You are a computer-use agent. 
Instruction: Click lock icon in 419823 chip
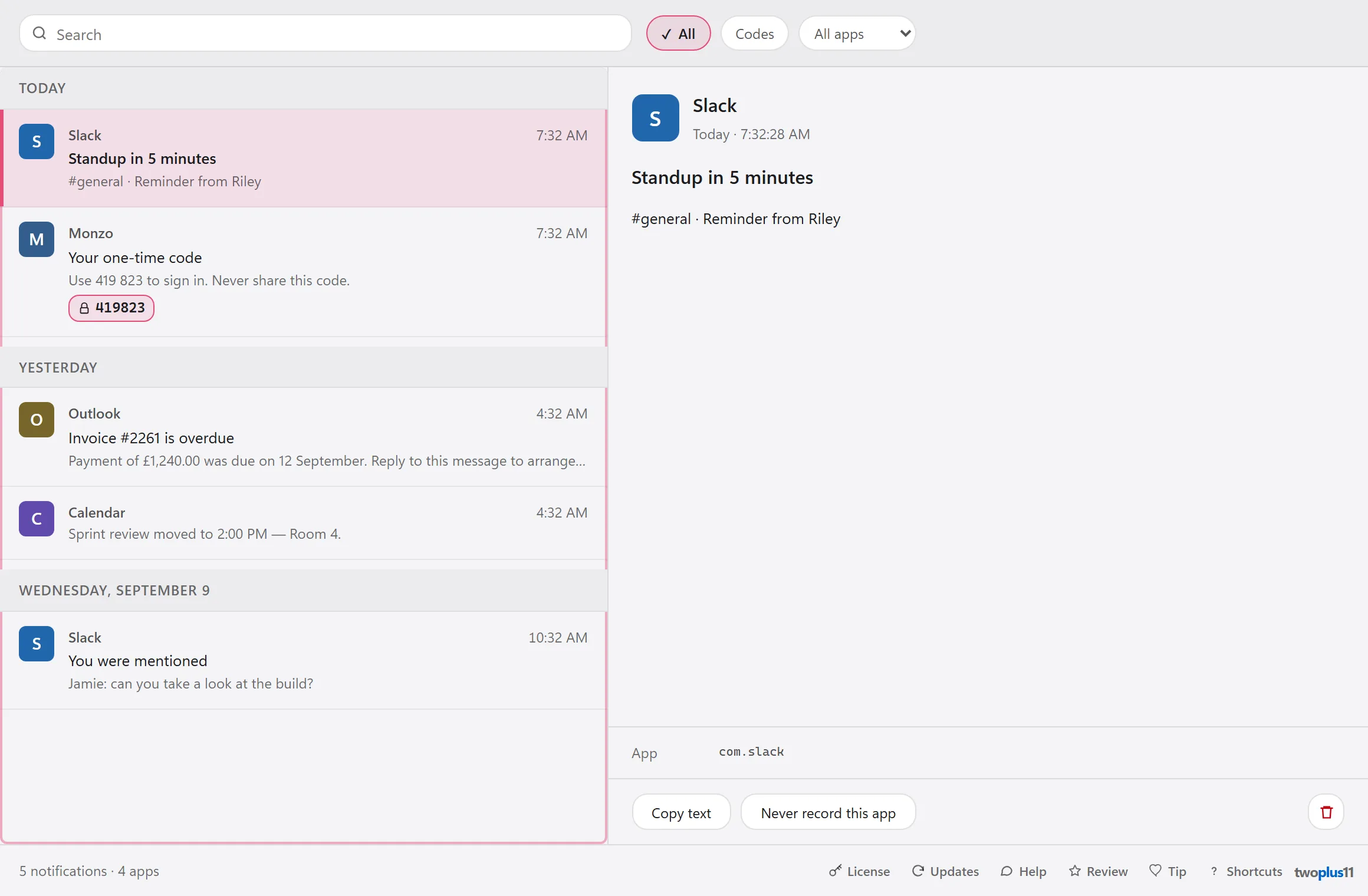coord(84,308)
